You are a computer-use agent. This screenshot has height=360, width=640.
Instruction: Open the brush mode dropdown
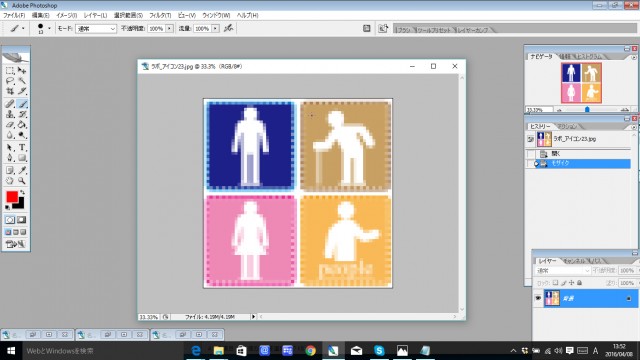click(96, 29)
